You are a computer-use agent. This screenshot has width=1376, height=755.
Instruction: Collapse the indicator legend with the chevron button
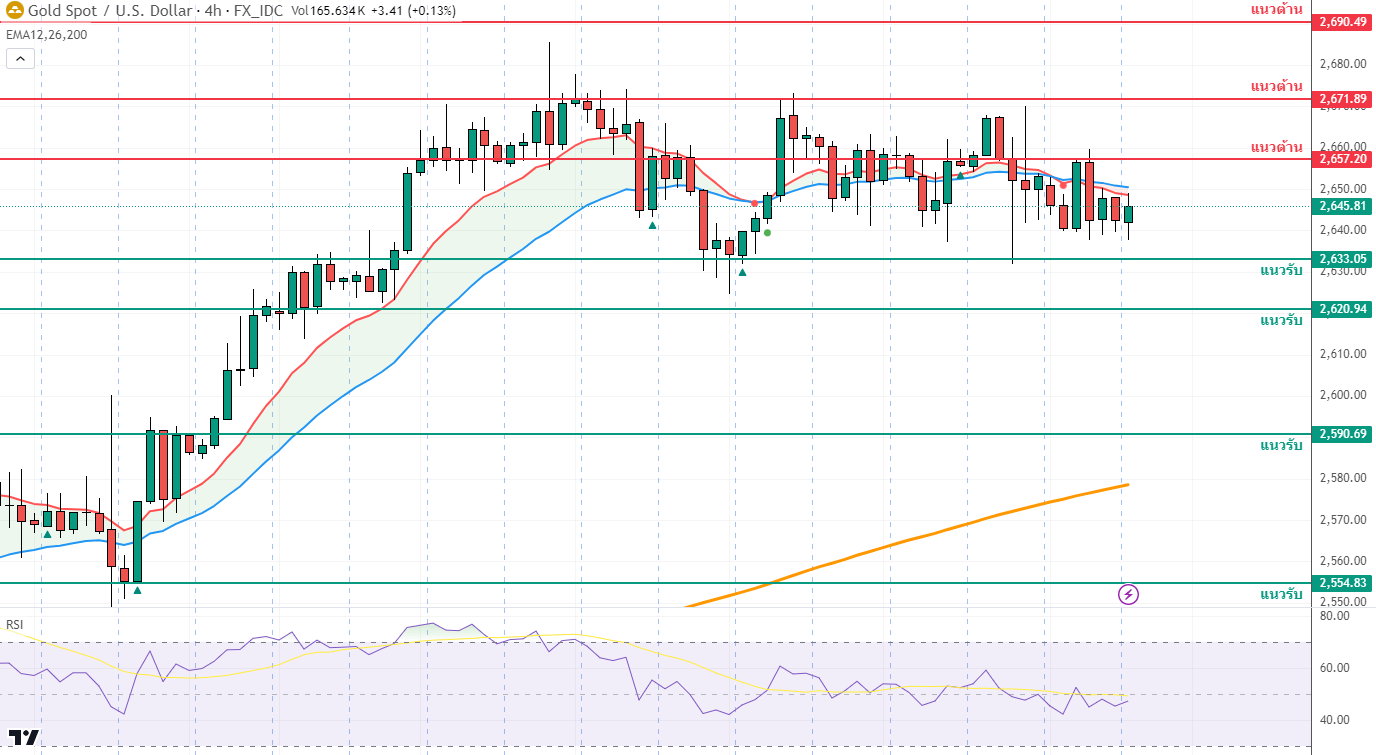[x=20, y=58]
